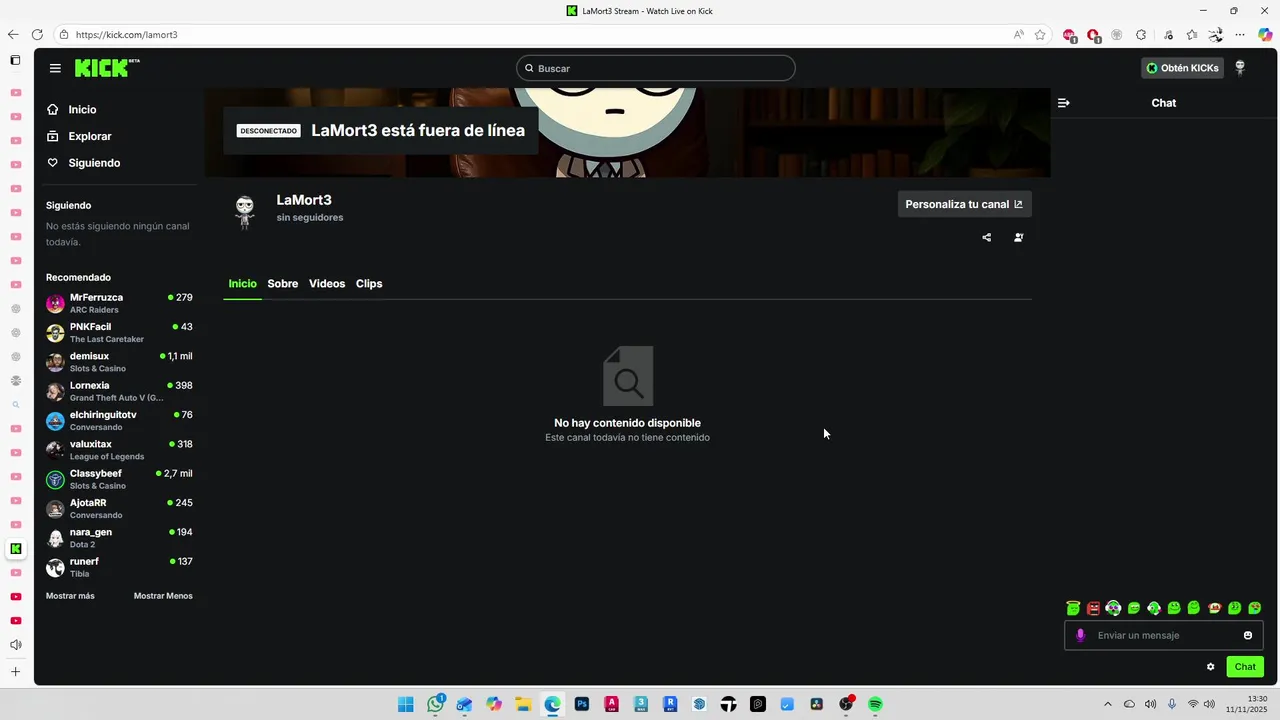Click the Obtén KICKs button
The width and height of the screenshot is (1280, 720).
[1183, 68]
